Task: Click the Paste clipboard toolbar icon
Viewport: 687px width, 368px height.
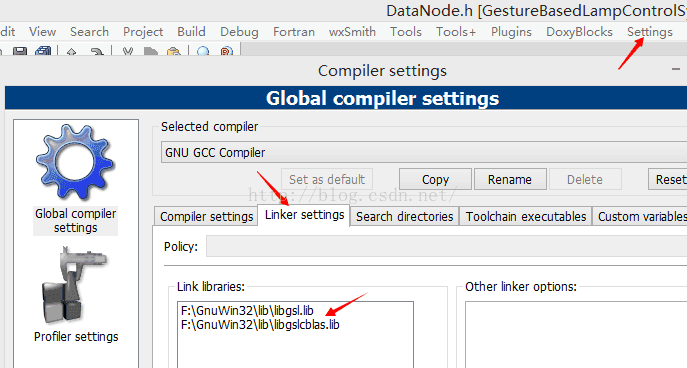Action: 174,52
